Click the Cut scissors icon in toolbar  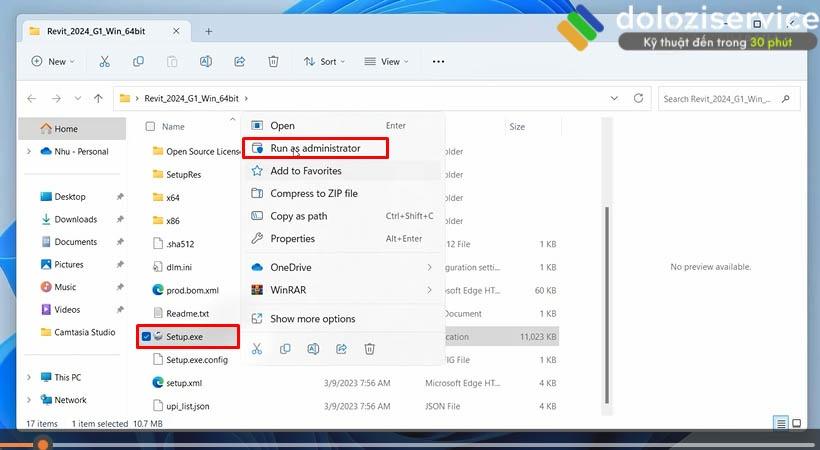[104, 61]
